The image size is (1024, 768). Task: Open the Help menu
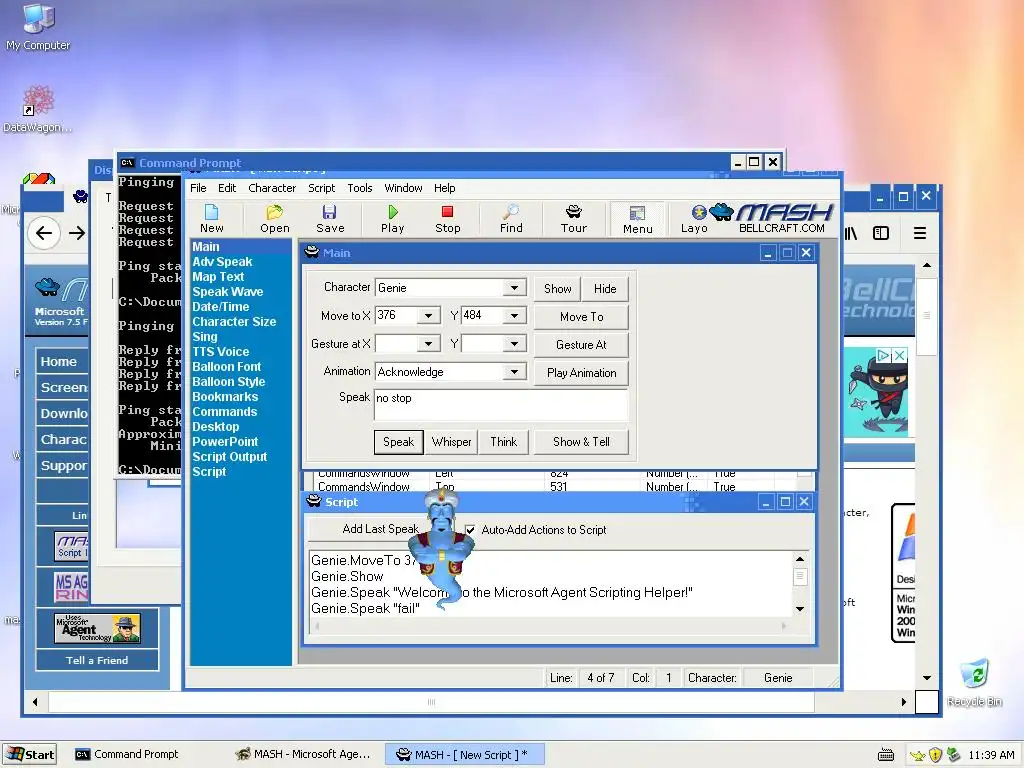point(444,188)
